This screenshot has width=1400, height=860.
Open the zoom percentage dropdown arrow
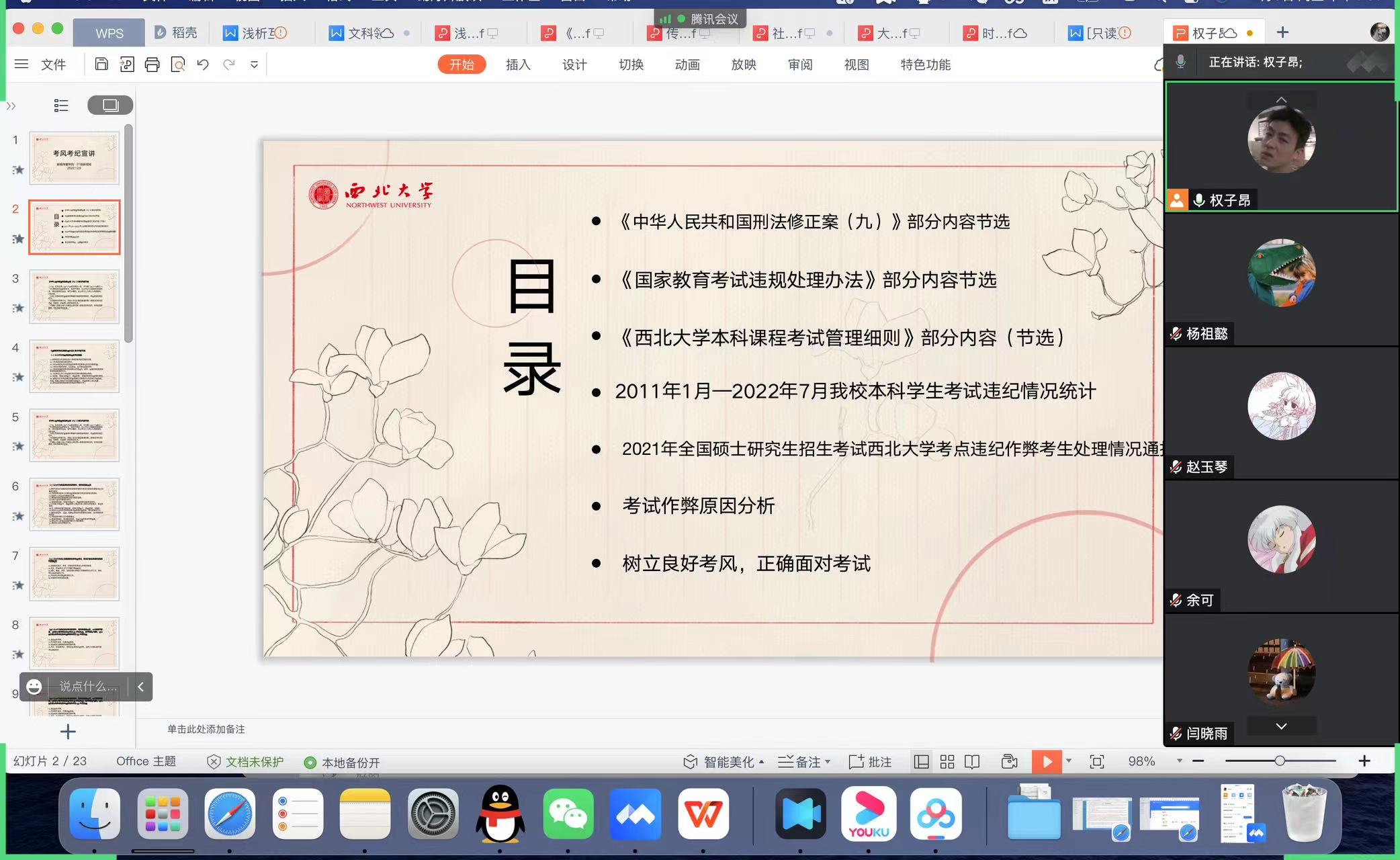click(1179, 761)
